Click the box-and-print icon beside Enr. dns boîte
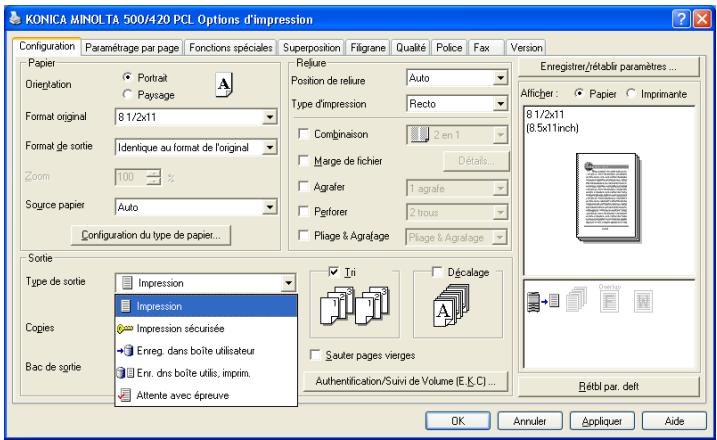 point(125,373)
